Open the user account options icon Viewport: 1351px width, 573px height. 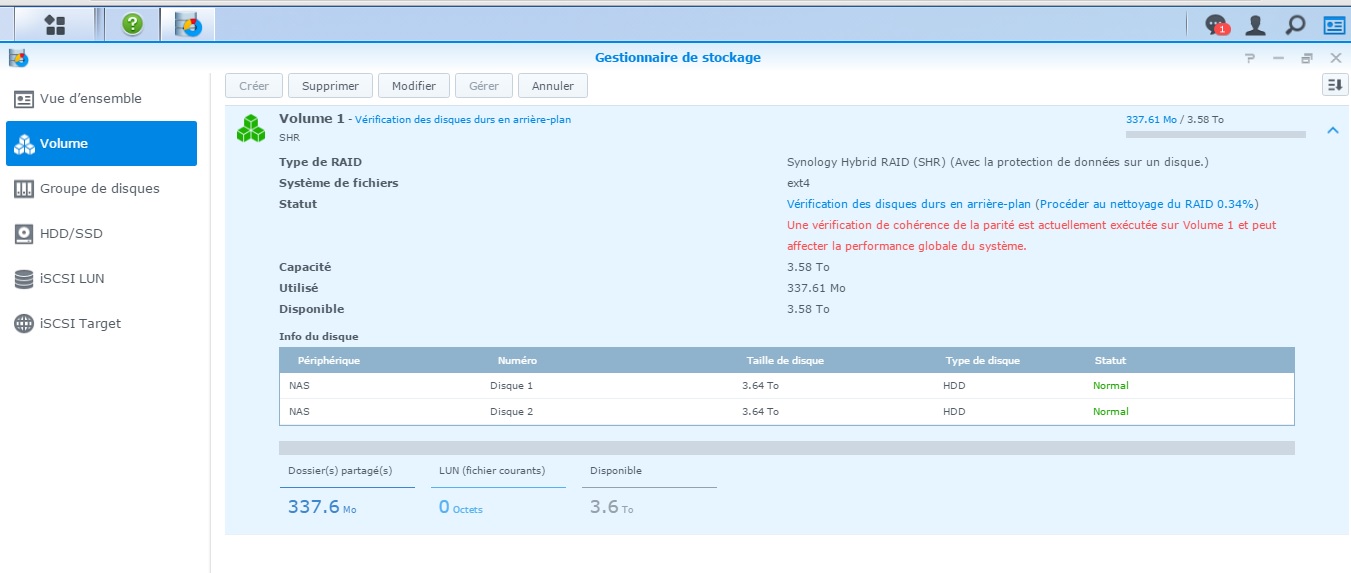click(x=1255, y=25)
